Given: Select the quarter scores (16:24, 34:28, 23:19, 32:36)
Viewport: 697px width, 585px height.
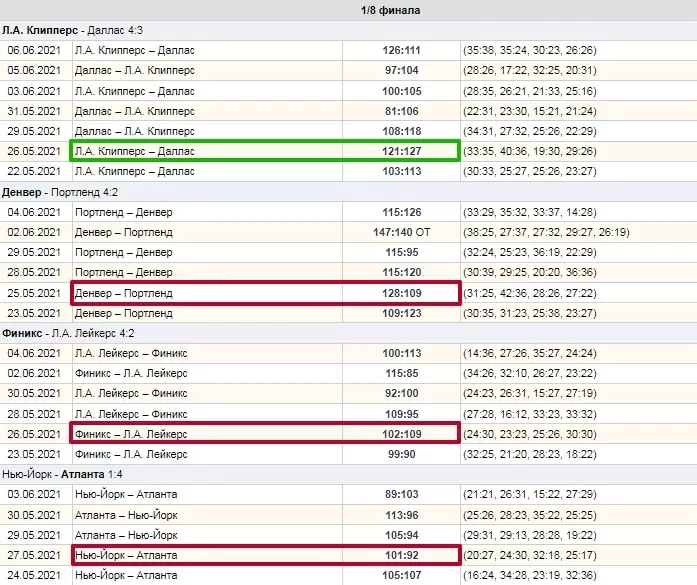Looking at the screenshot, I should click(530, 575).
